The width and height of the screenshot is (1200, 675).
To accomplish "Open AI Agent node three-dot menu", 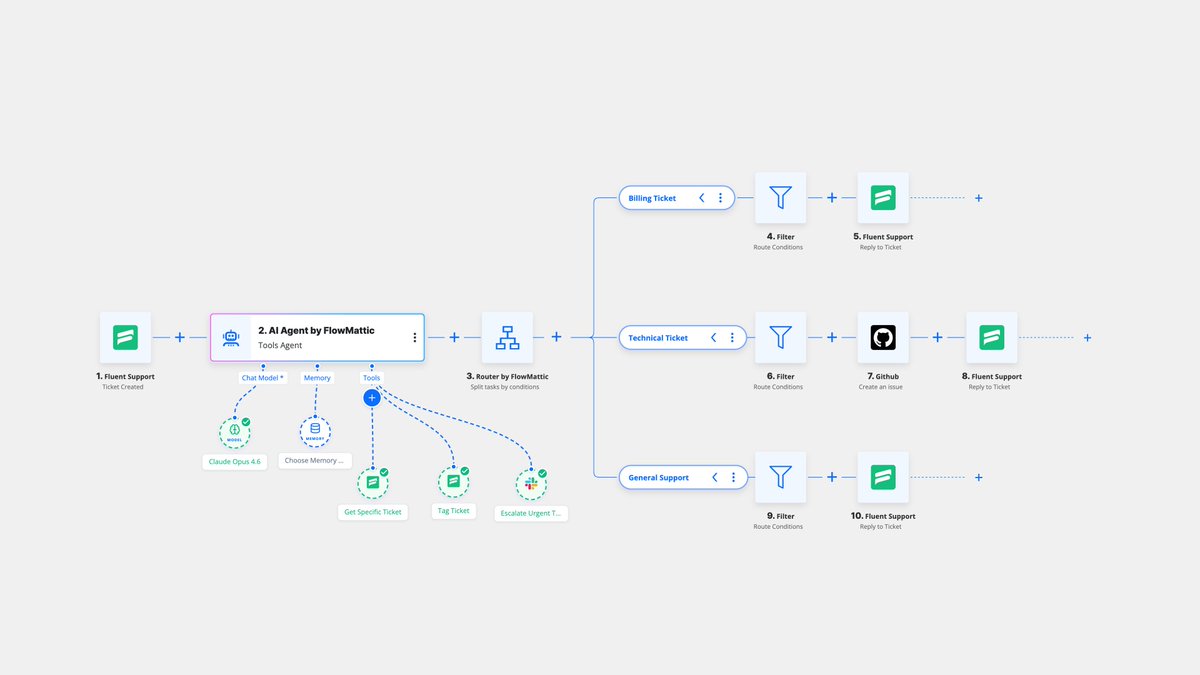I will coord(414,338).
